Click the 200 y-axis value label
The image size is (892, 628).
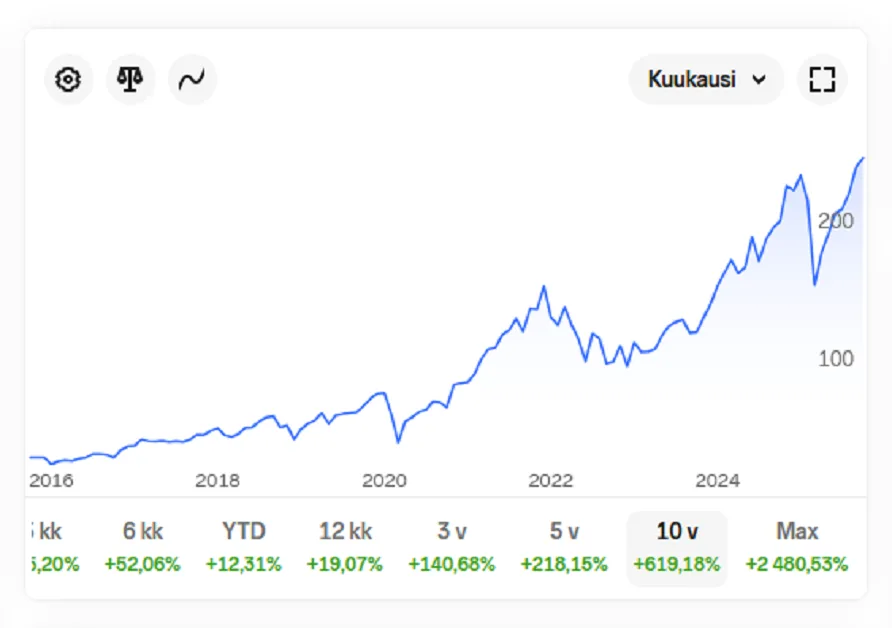coord(835,221)
